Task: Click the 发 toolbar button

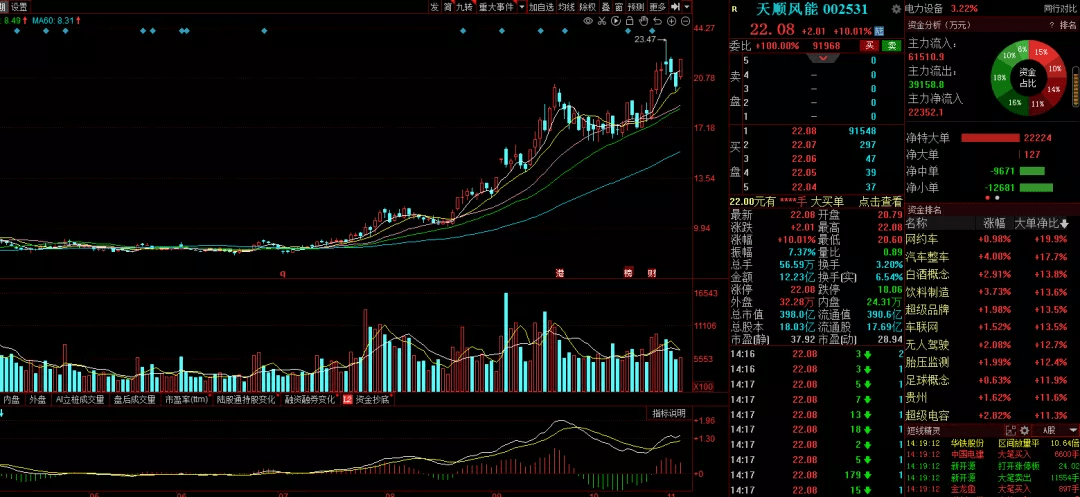Action: 435,7
